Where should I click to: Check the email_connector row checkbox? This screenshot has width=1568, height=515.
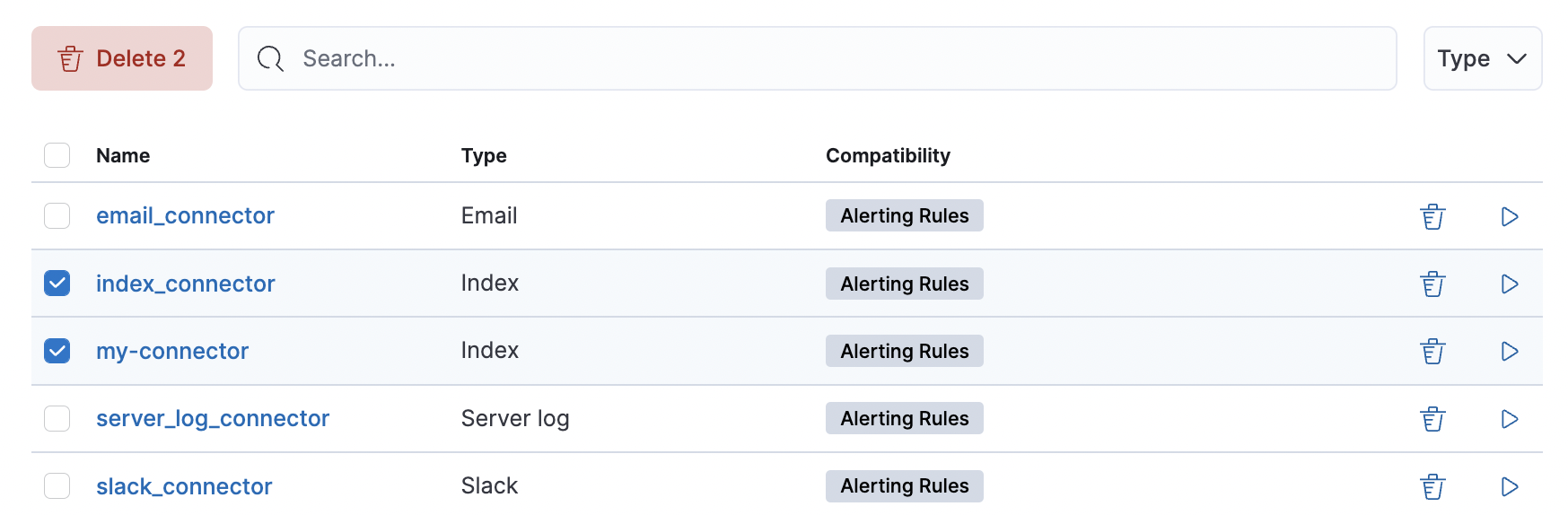57,216
